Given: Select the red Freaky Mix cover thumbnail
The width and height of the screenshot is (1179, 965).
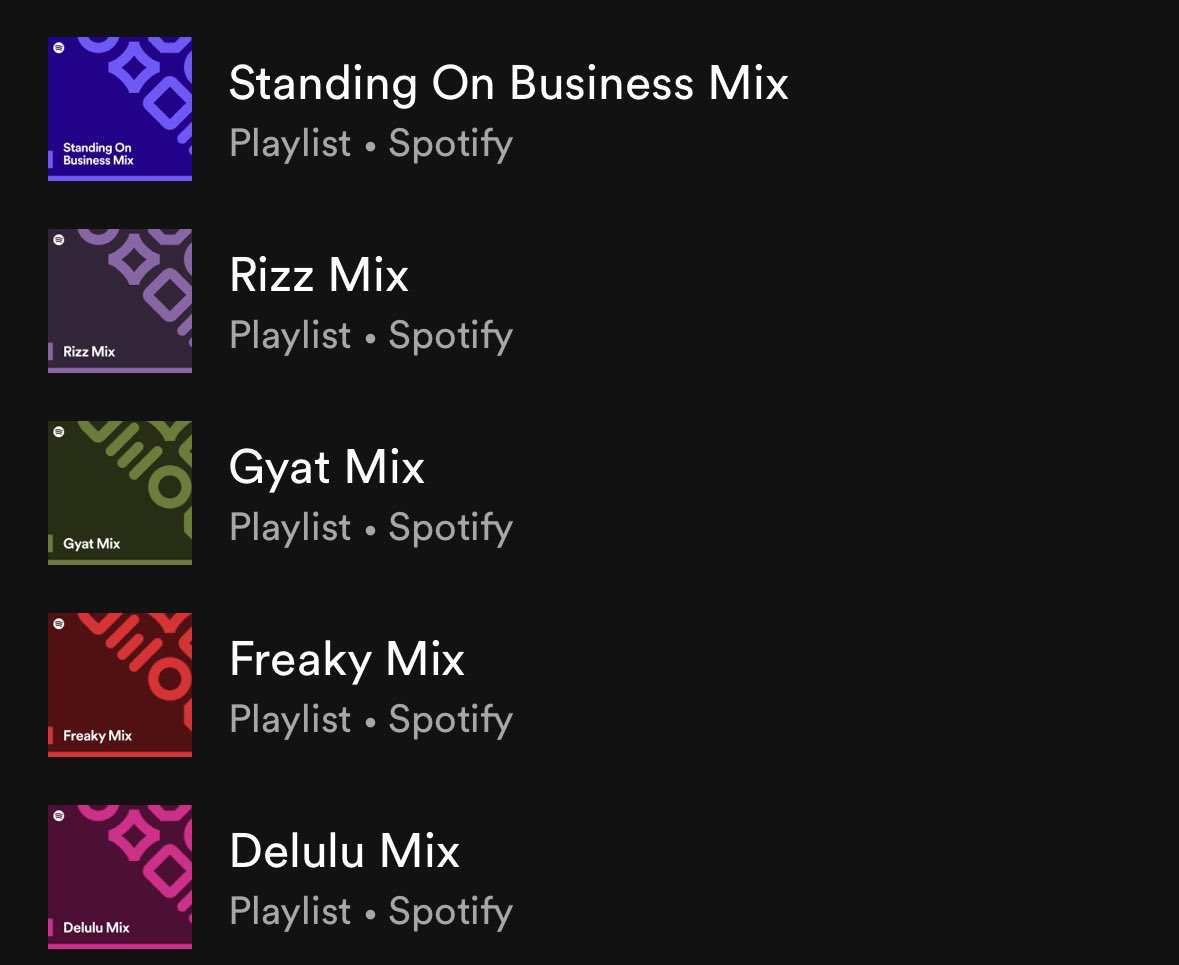Looking at the screenshot, I should point(120,685).
